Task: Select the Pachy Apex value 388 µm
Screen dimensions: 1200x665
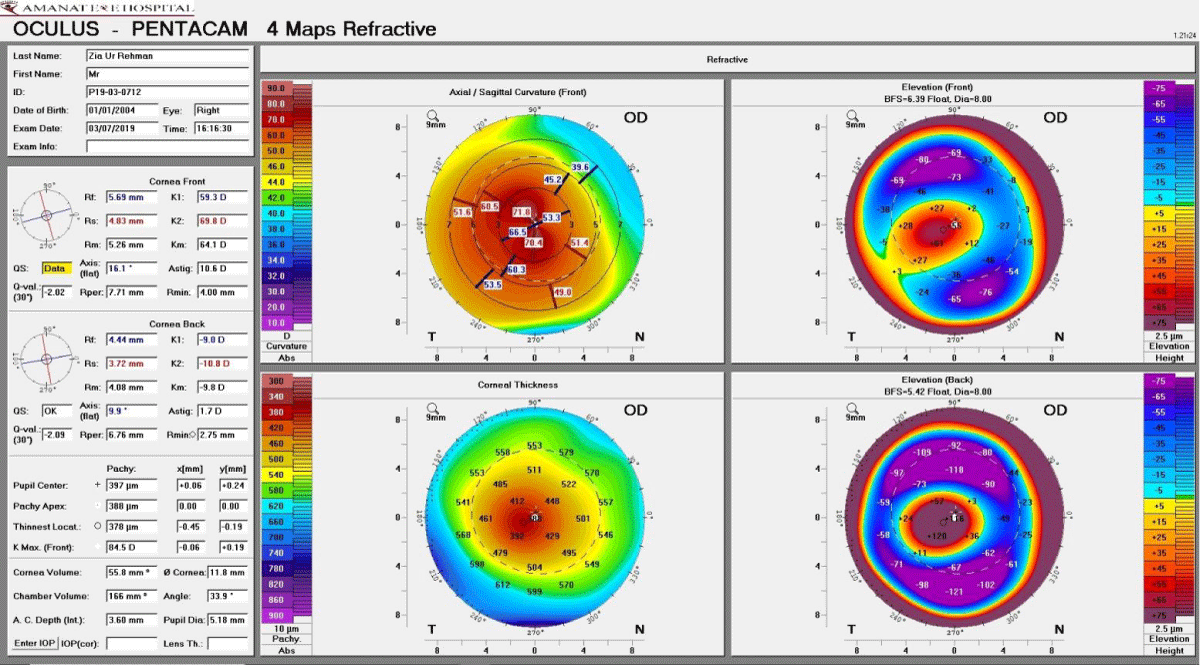Action: (x=131, y=506)
